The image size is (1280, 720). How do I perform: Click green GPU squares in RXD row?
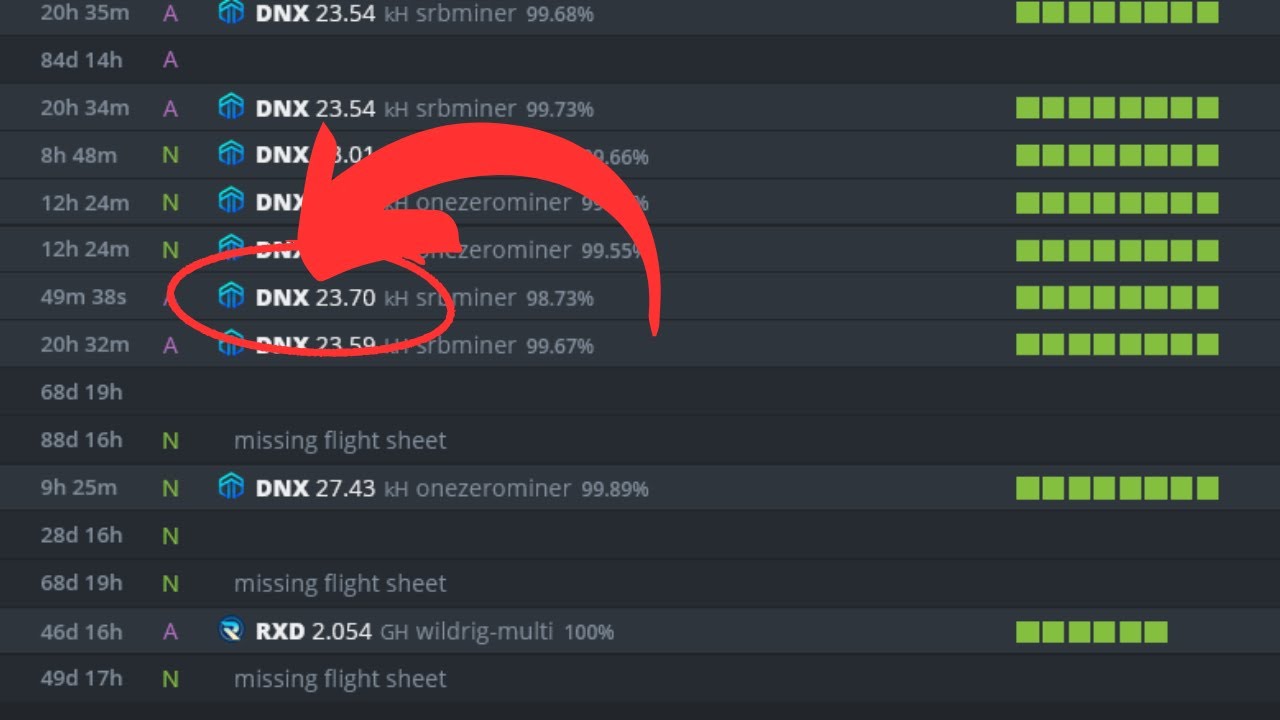click(1092, 632)
